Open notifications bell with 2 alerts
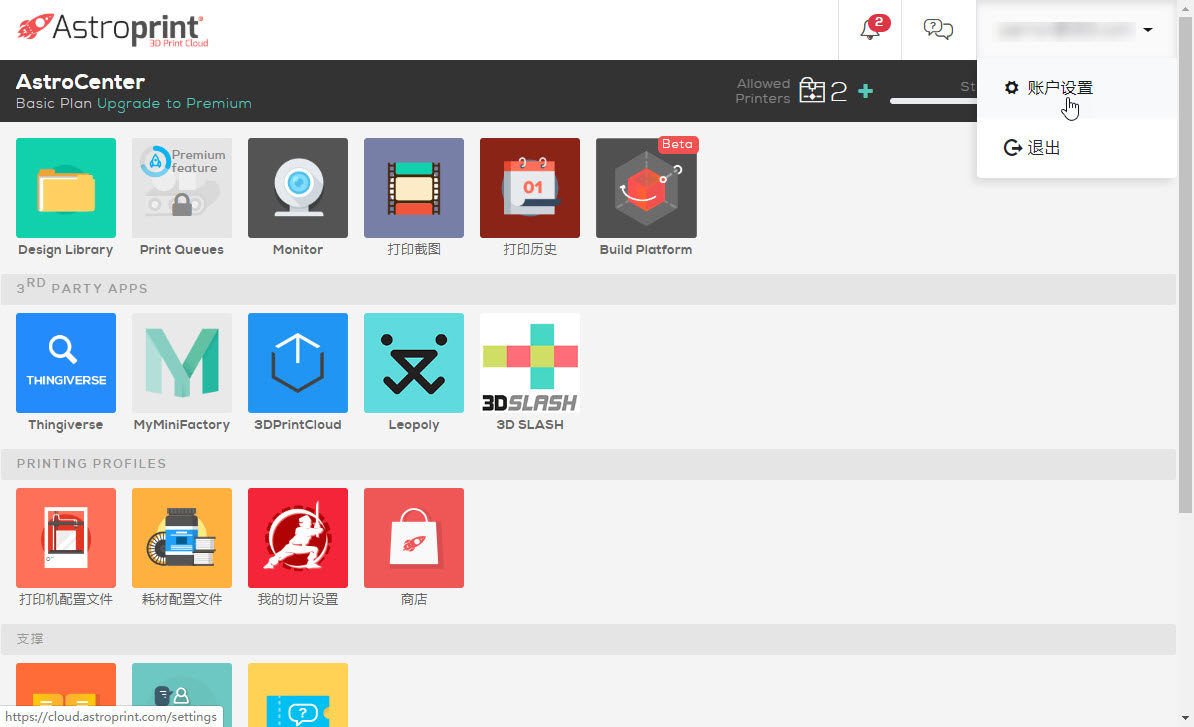 coord(870,29)
